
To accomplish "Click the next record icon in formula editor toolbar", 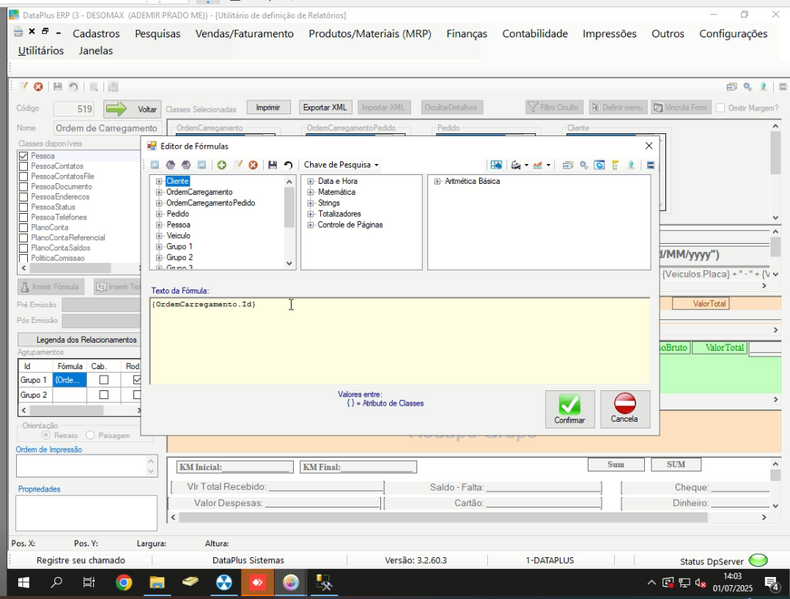I will pos(186,165).
